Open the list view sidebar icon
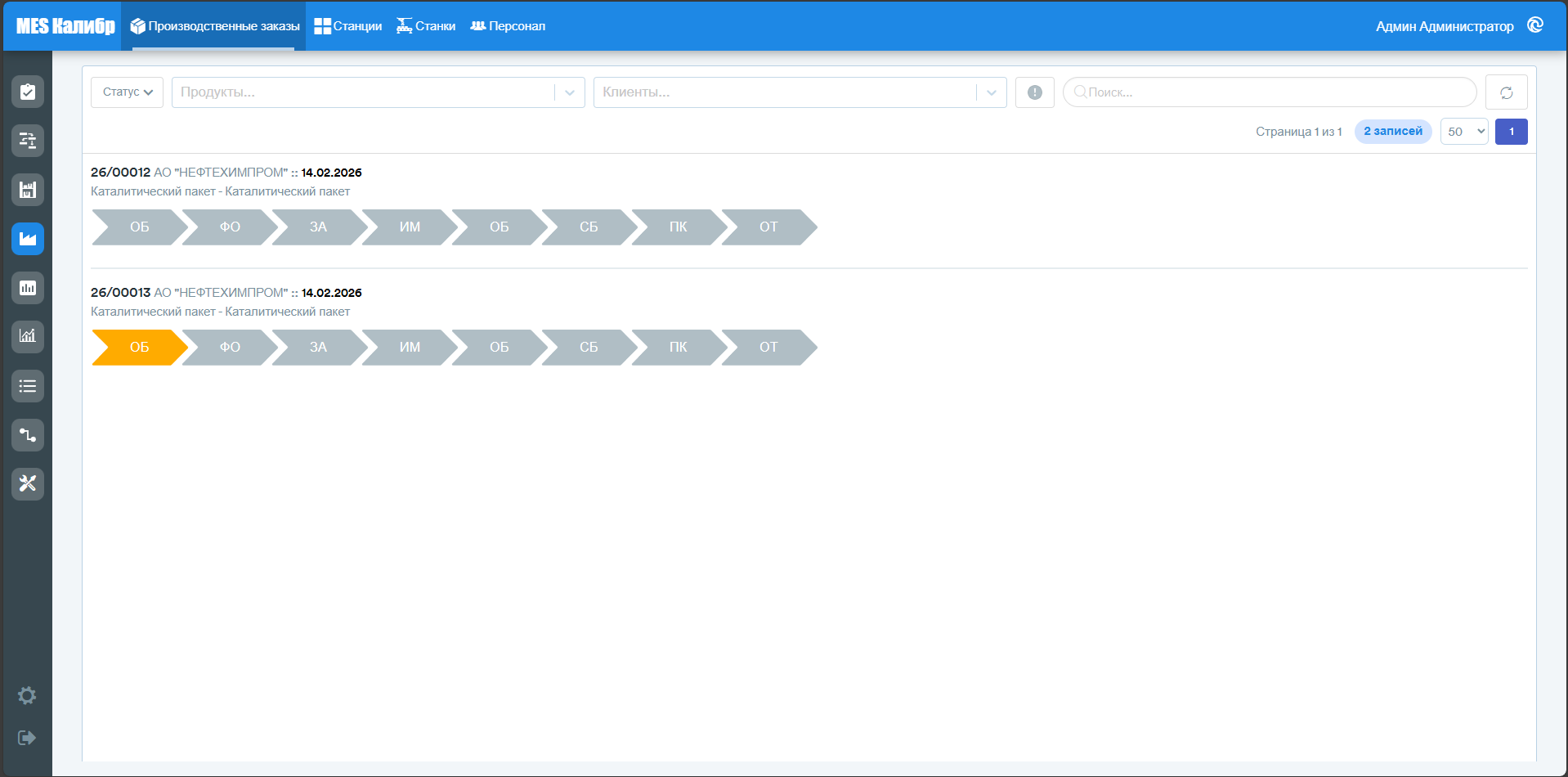Image resolution: width=1568 pixels, height=777 pixels. pyautogui.click(x=28, y=386)
